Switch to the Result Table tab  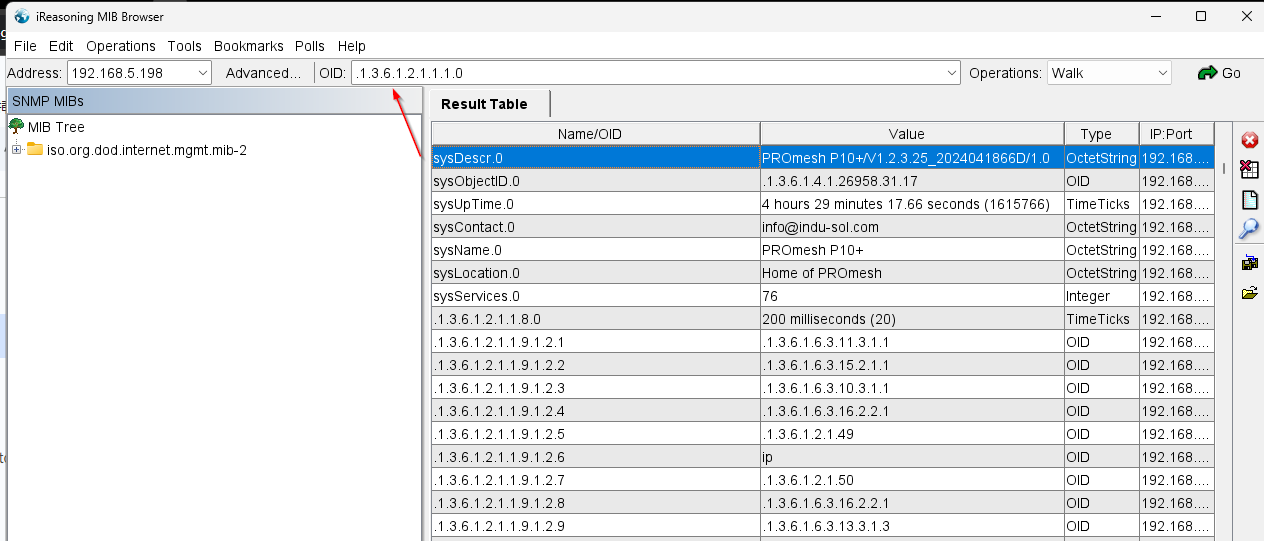point(489,104)
